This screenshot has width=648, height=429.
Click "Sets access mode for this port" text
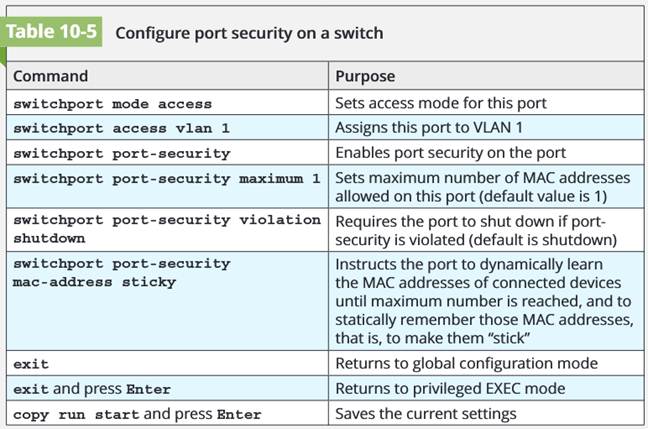pyautogui.click(x=441, y=102)
